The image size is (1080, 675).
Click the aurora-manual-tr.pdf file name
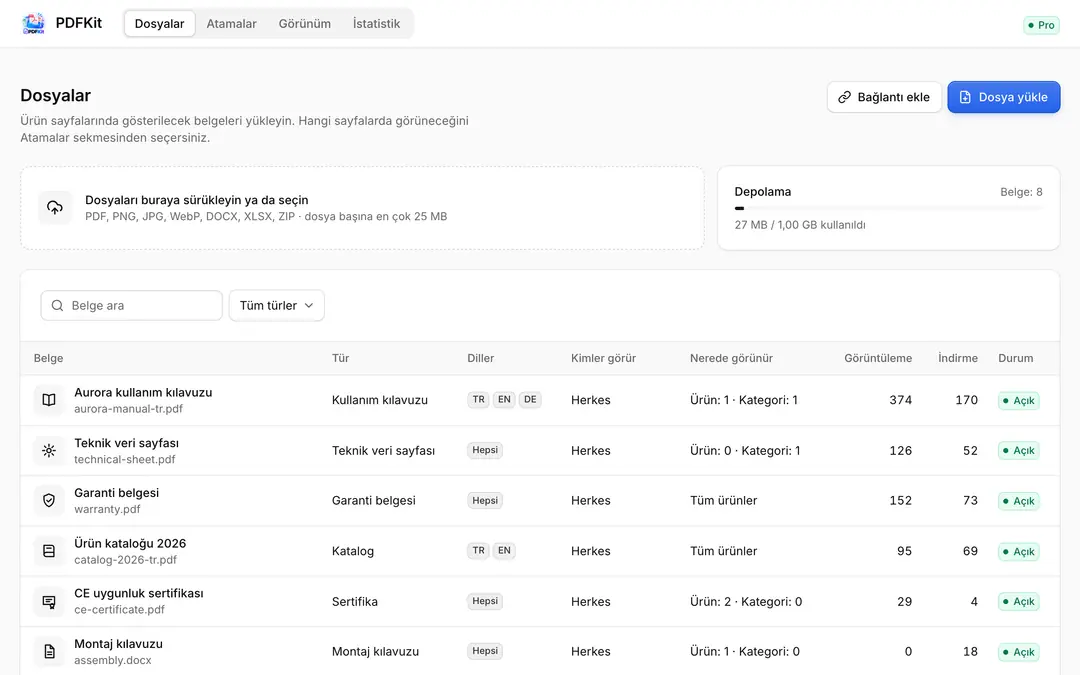tap(129, 408)
